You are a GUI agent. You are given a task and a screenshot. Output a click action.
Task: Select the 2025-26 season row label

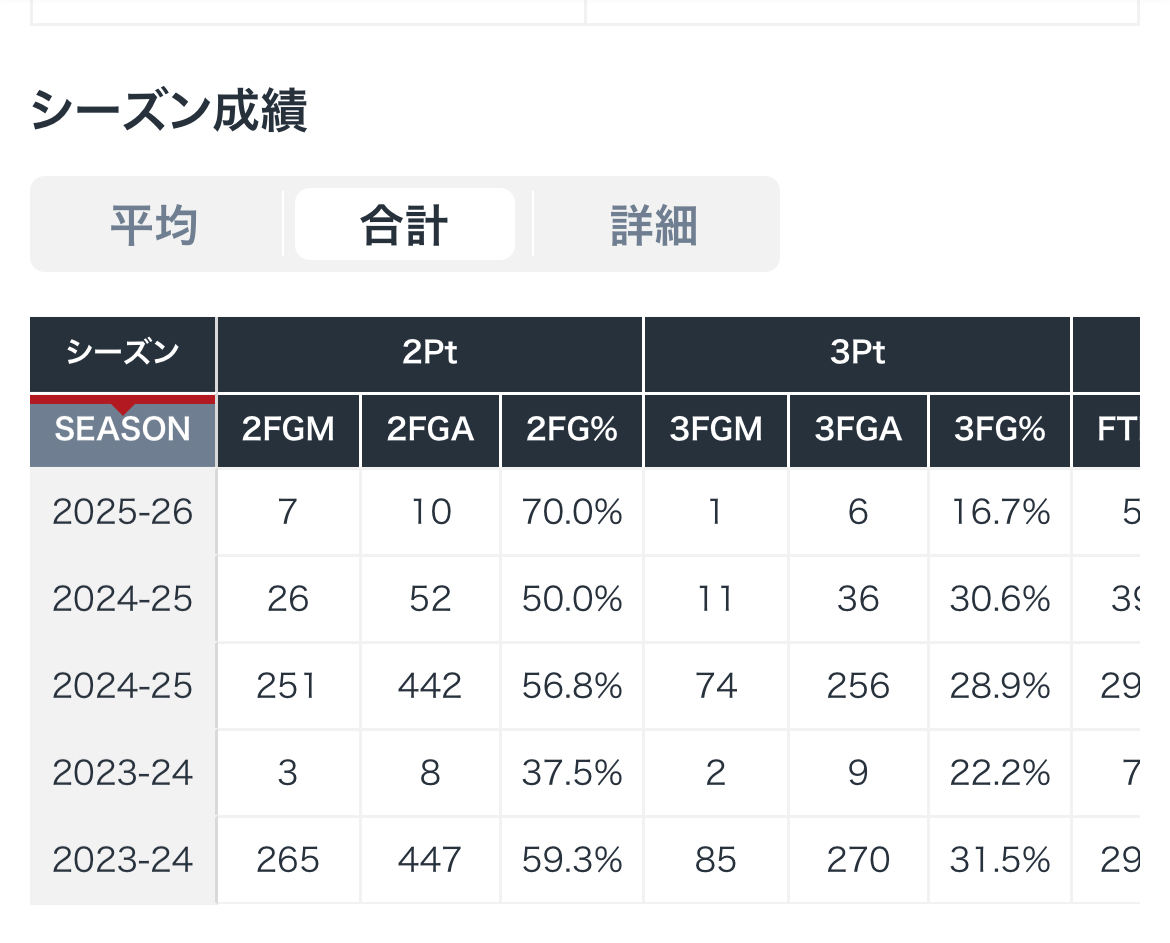123,513
